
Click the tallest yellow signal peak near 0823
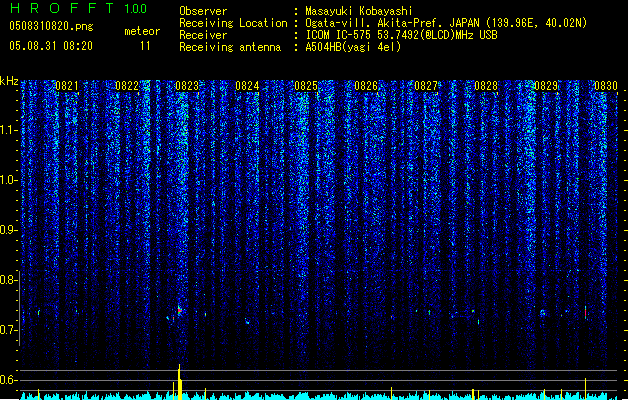tap(180, 382)
